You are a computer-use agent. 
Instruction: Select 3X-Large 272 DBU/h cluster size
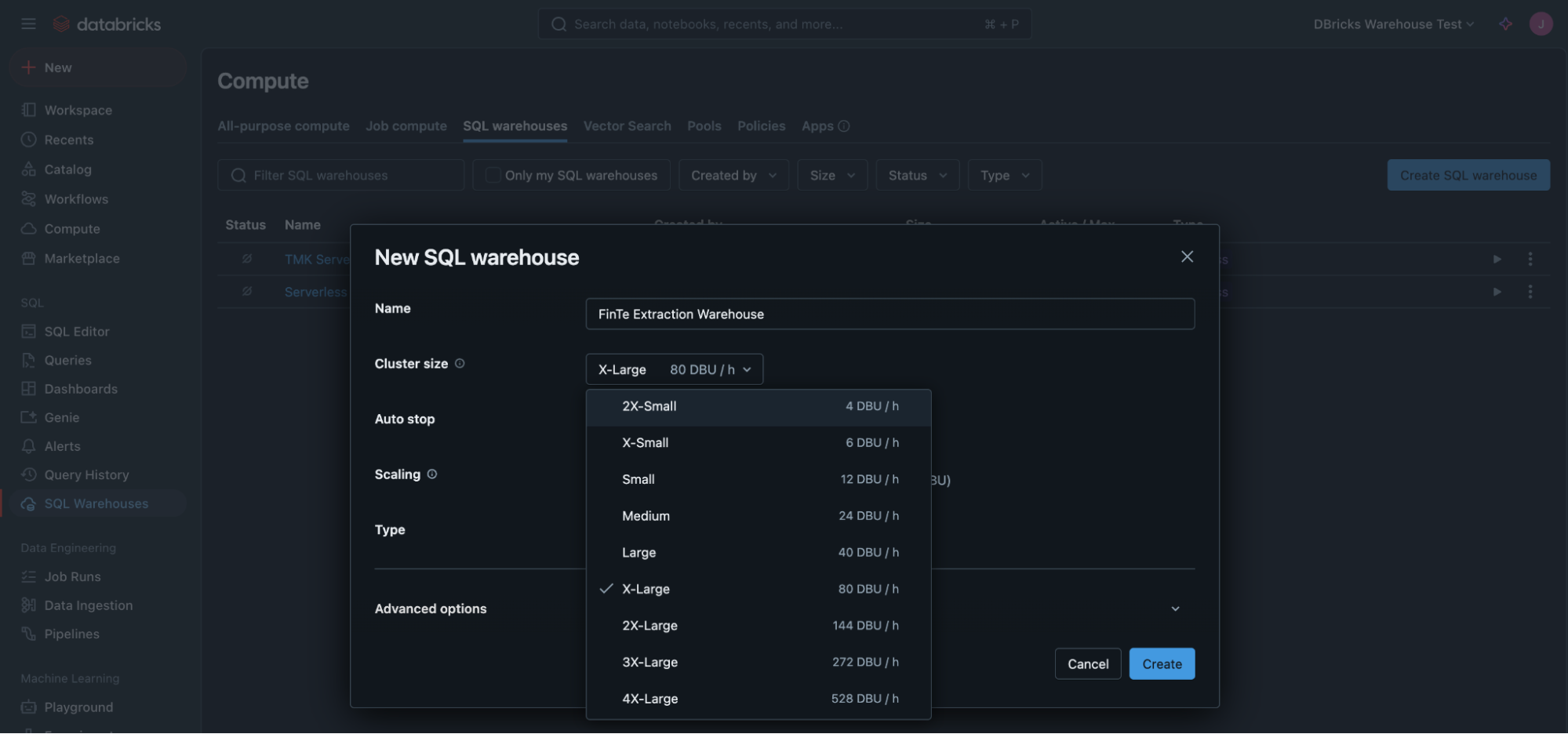pyautogui.click(x=759, y=663)
